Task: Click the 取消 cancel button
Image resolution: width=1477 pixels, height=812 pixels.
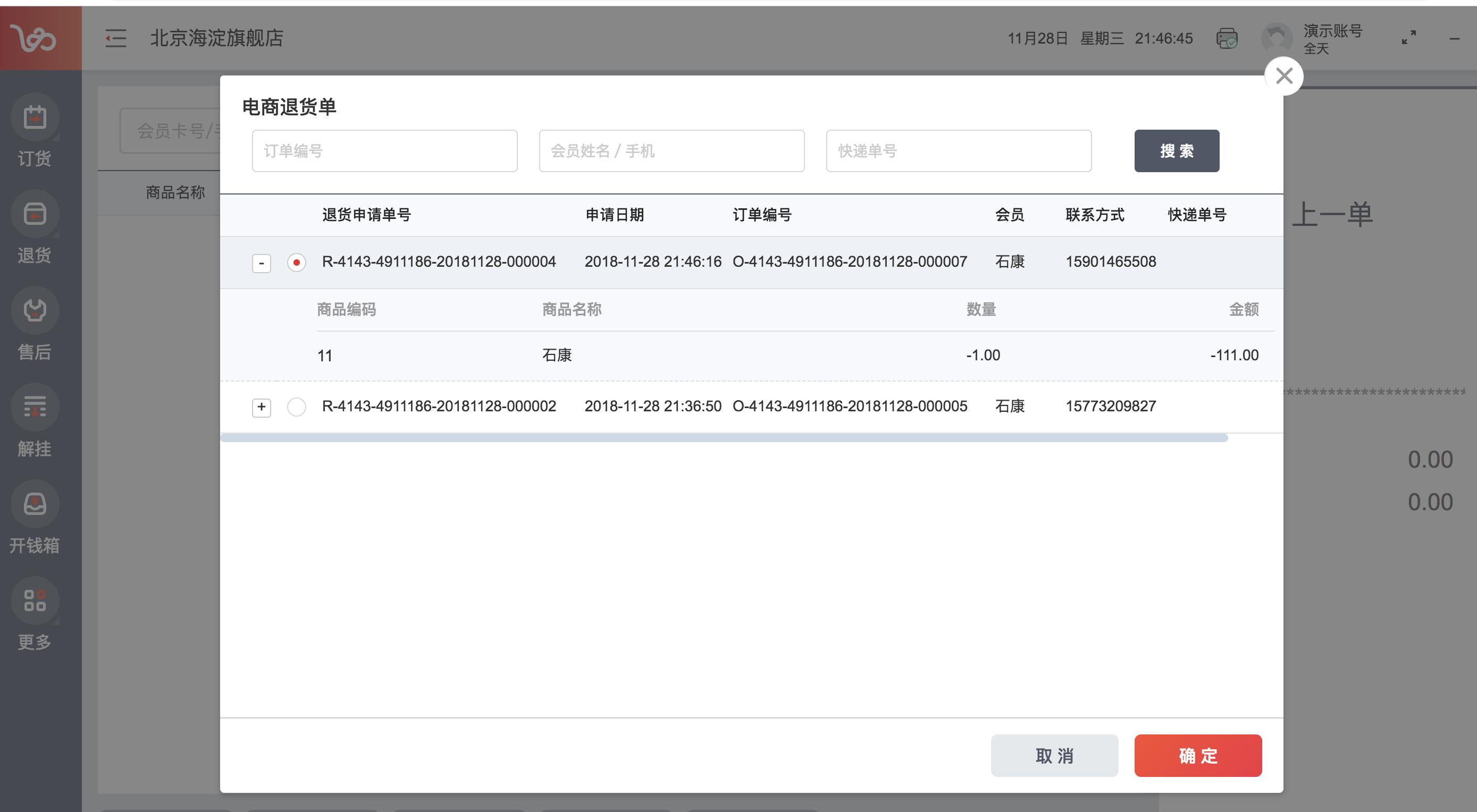Action: [1054, 755]
